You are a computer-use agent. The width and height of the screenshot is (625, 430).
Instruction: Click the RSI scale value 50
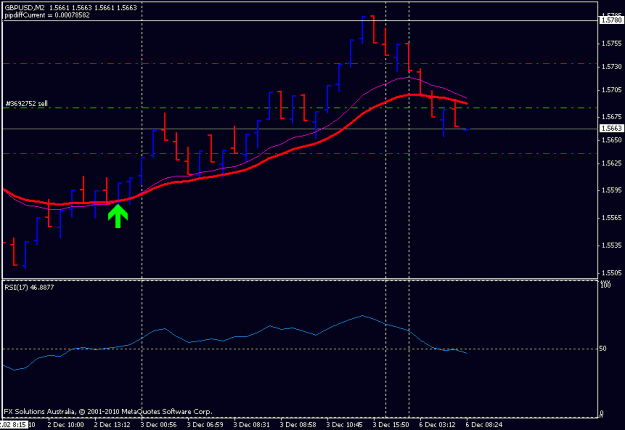[603, 349]
